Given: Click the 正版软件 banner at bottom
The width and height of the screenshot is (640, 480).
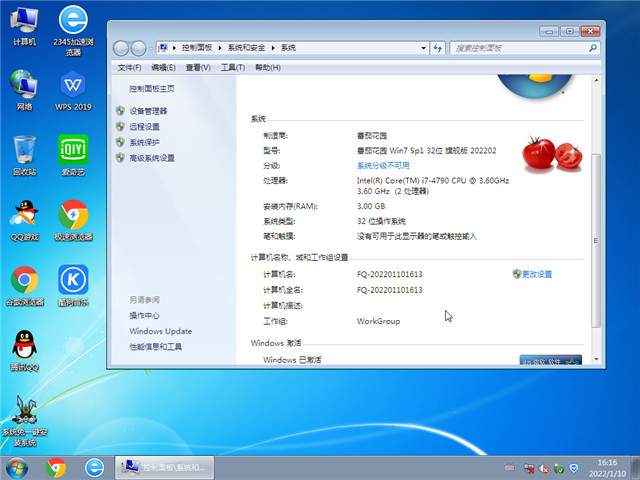Looking at the screenshot, I should tap(551, 360).
